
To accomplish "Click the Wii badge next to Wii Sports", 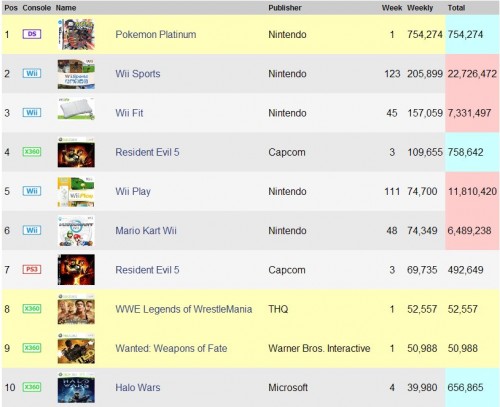I will [32, 73].
